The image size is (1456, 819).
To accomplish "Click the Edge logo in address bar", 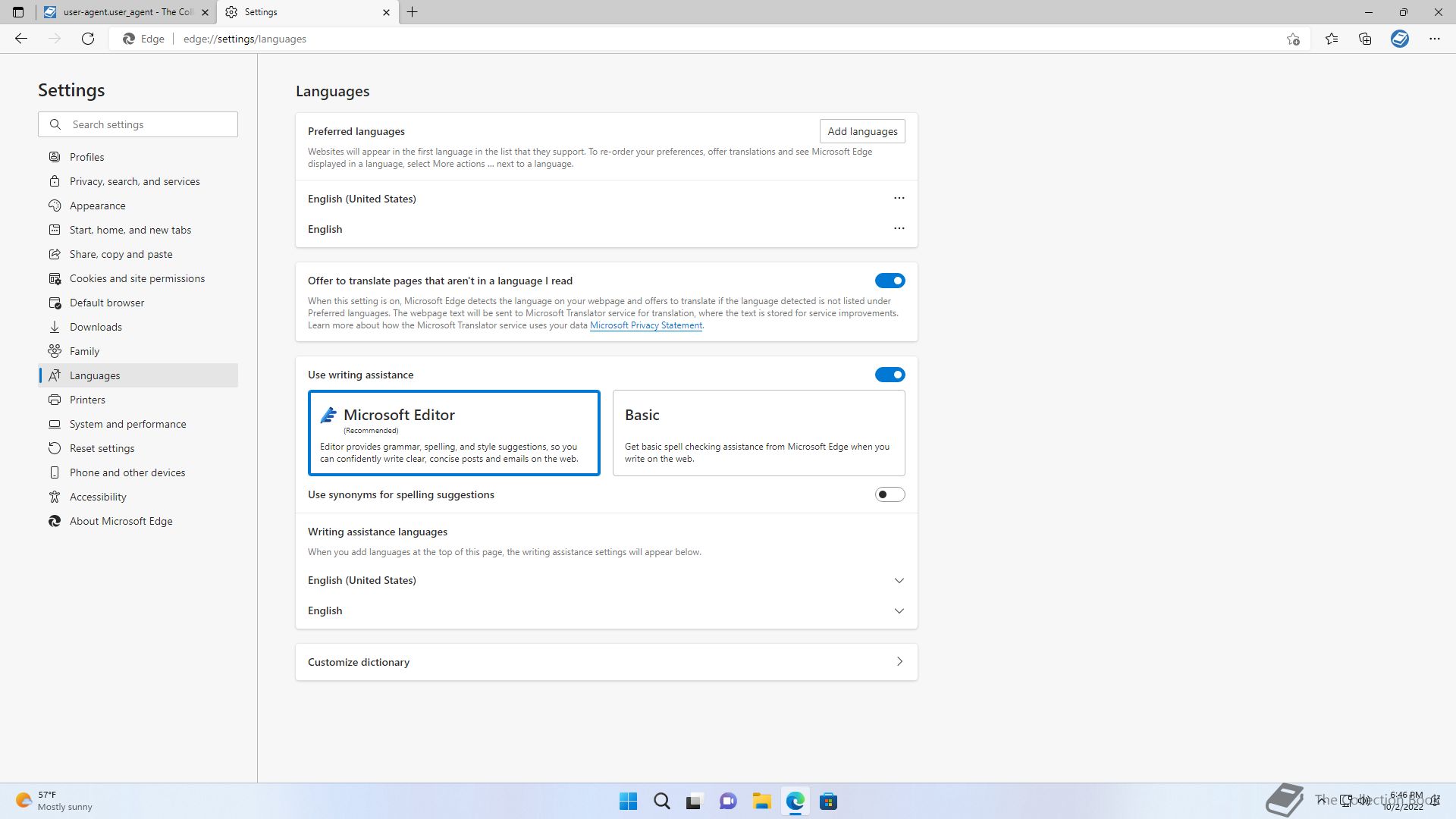I will (129, 39).
